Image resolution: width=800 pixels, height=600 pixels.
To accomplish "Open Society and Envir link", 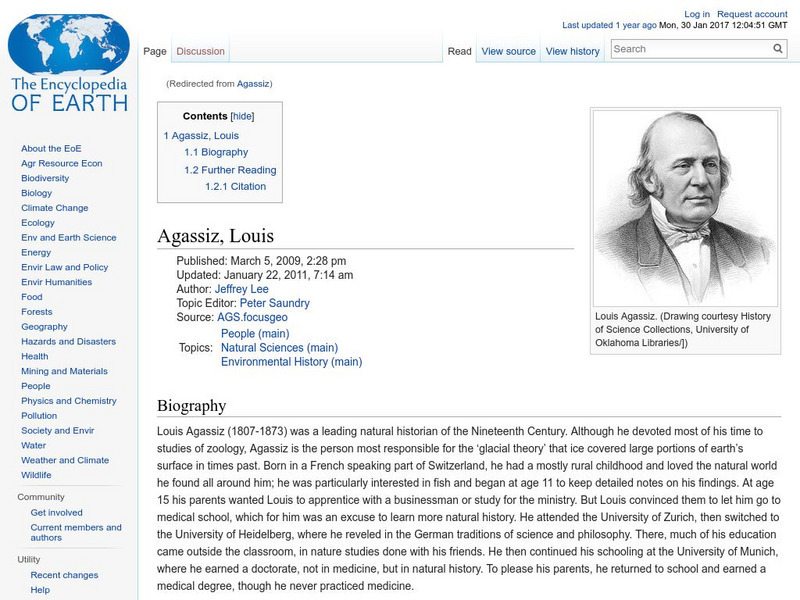I will tap(58, 430).
